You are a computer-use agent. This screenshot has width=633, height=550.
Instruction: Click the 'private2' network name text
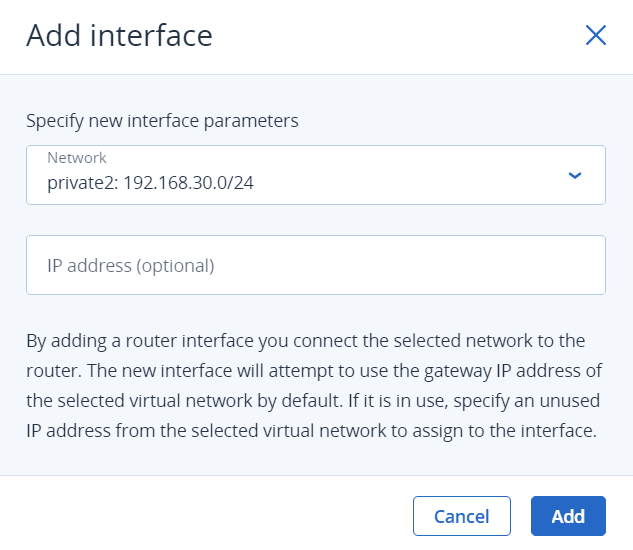click(x=81, y=183)
